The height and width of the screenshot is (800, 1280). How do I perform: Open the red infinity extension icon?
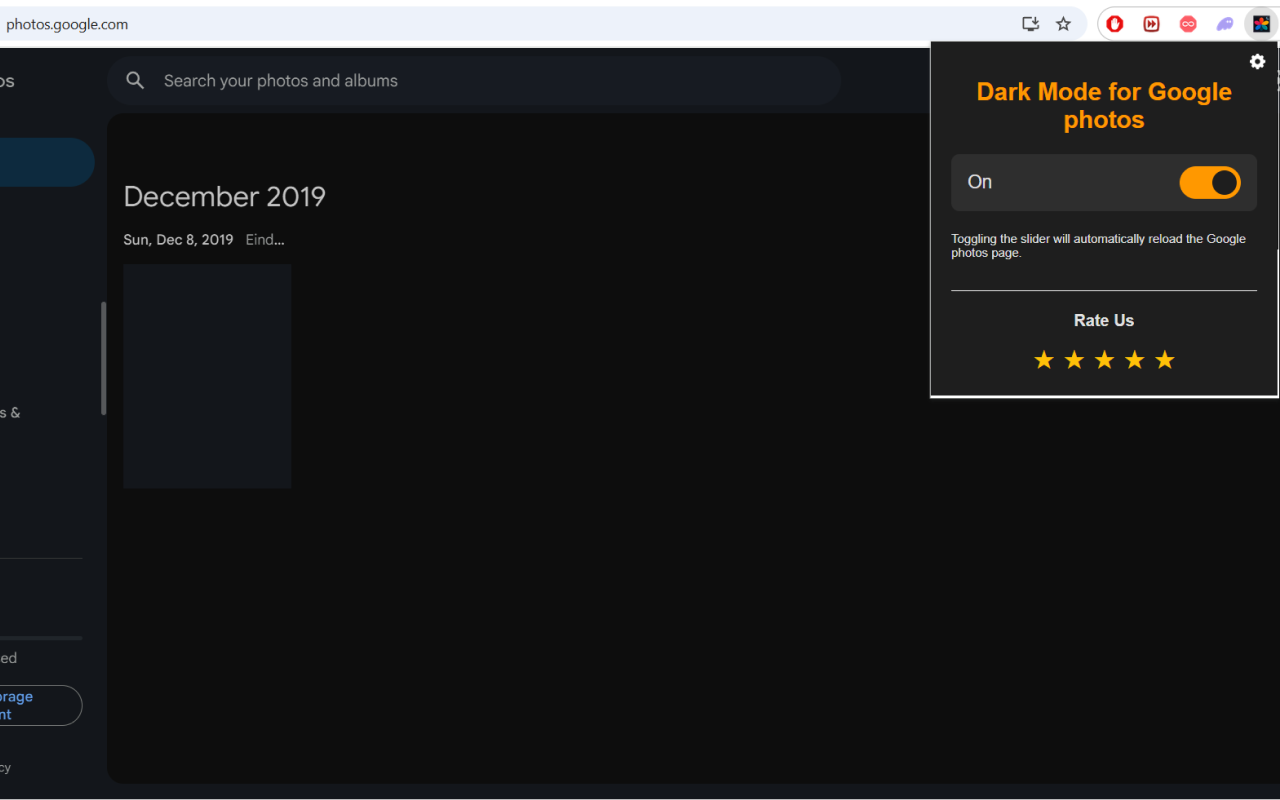point(1188,24)
